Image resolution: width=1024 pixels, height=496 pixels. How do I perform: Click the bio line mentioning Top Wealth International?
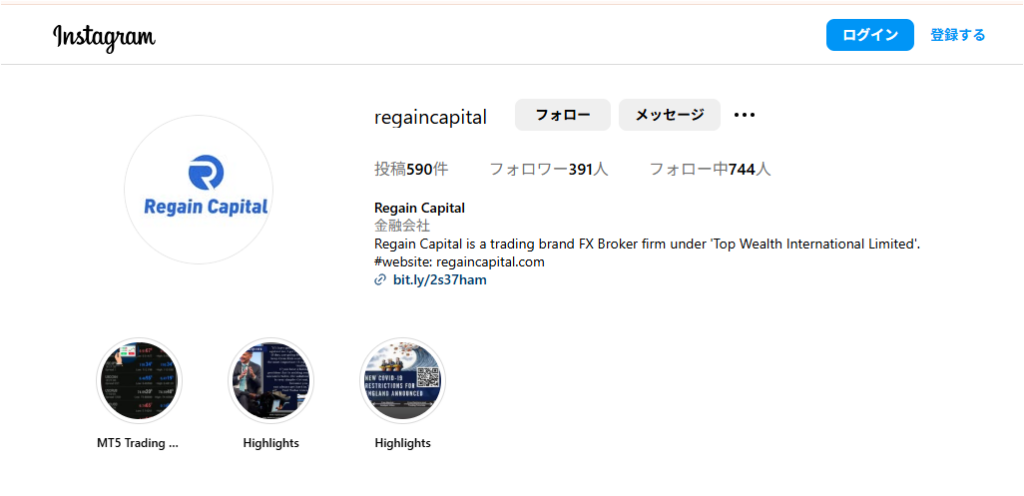(x=647, y=244)
